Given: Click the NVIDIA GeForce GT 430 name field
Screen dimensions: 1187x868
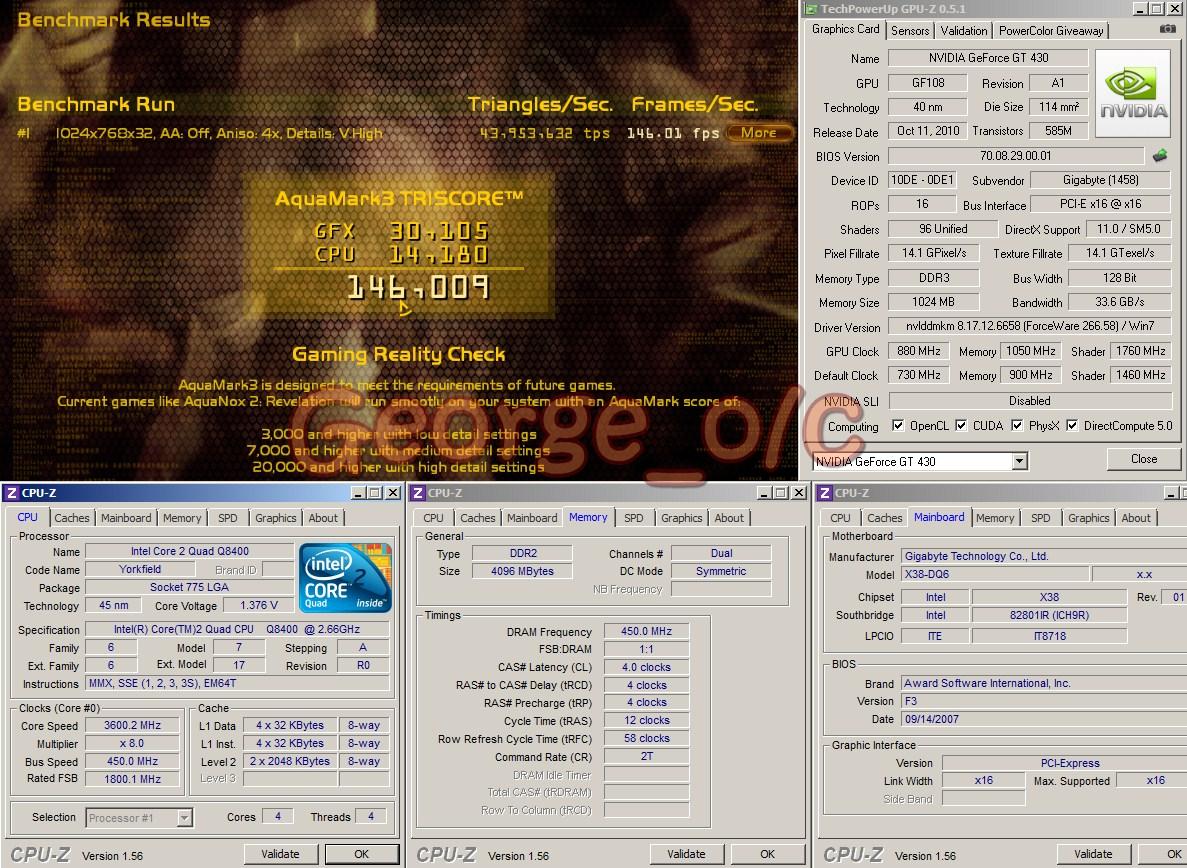Looking at the screenshot, I should pos(988,58).
